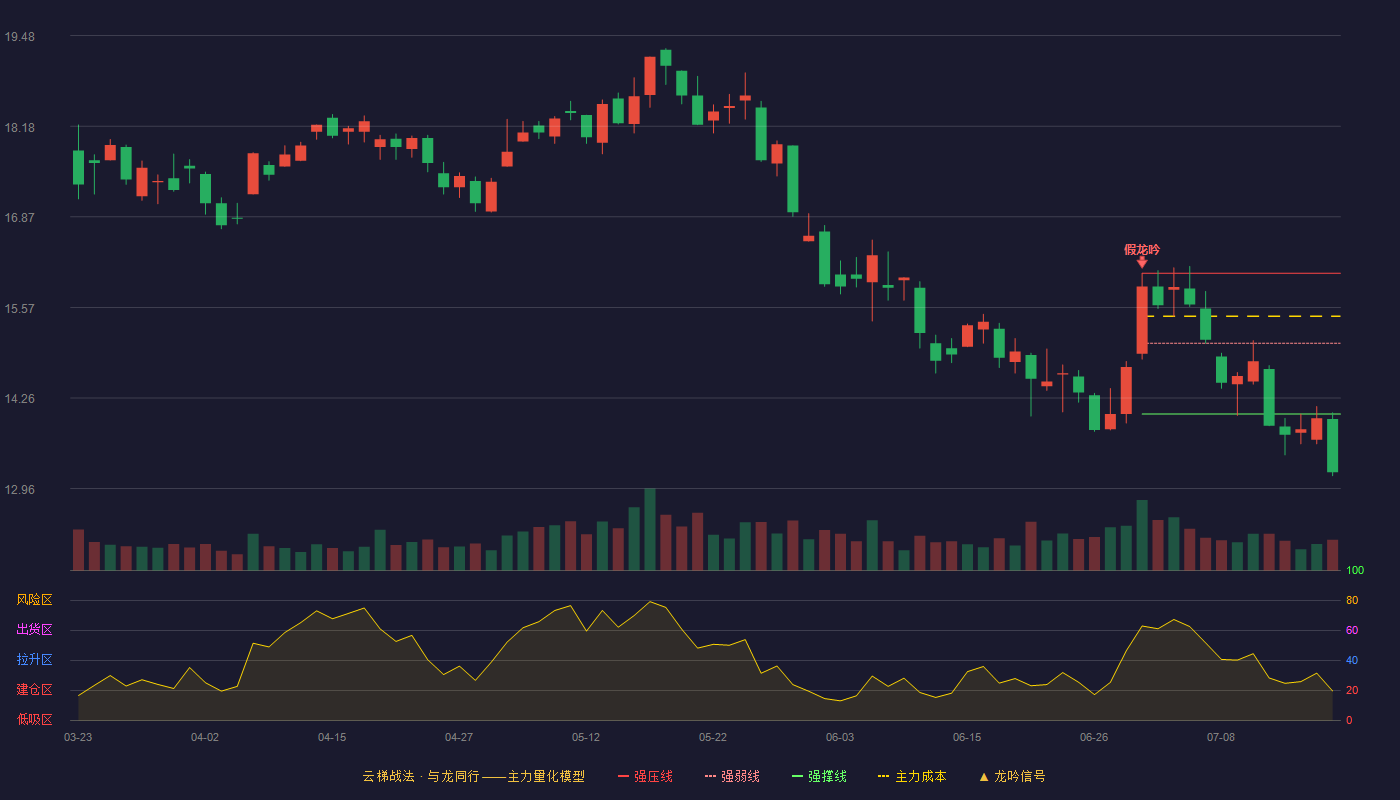Click the tallest volume bar in May

pyautogui.click(x=650, y=529)
